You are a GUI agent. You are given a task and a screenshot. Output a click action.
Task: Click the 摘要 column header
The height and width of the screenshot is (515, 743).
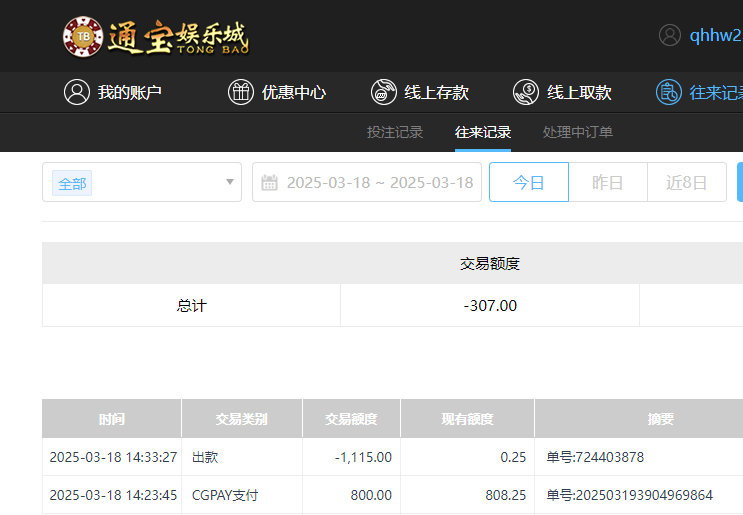coord(661,419)
